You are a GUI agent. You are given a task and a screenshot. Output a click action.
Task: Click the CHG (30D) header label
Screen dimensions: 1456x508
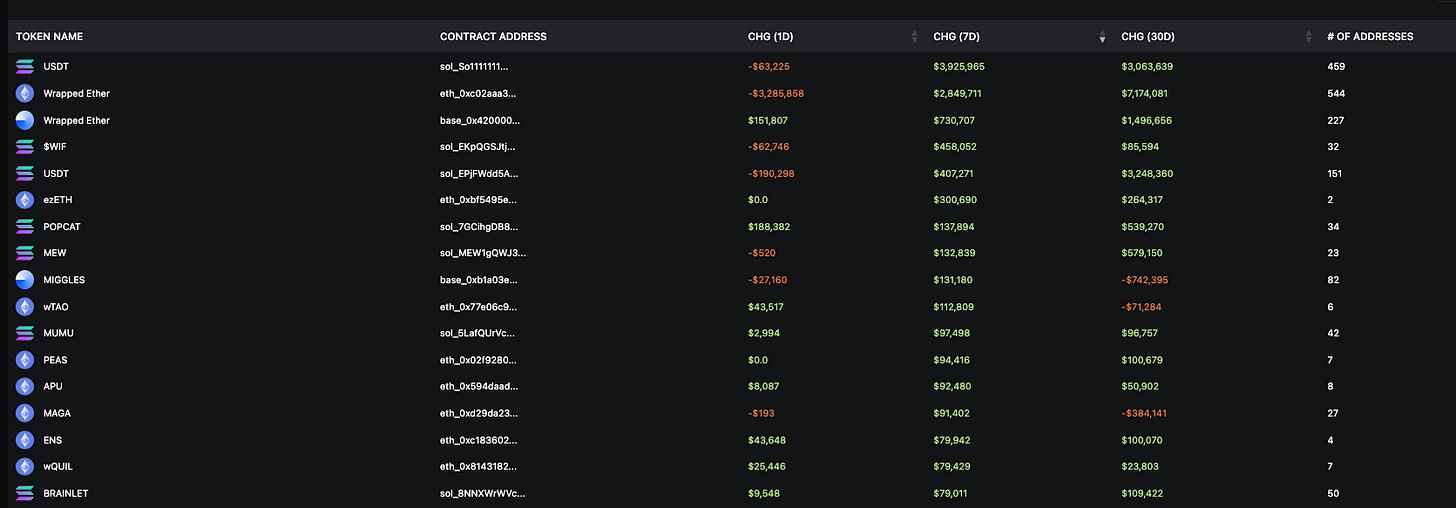tap(1148, 37)
